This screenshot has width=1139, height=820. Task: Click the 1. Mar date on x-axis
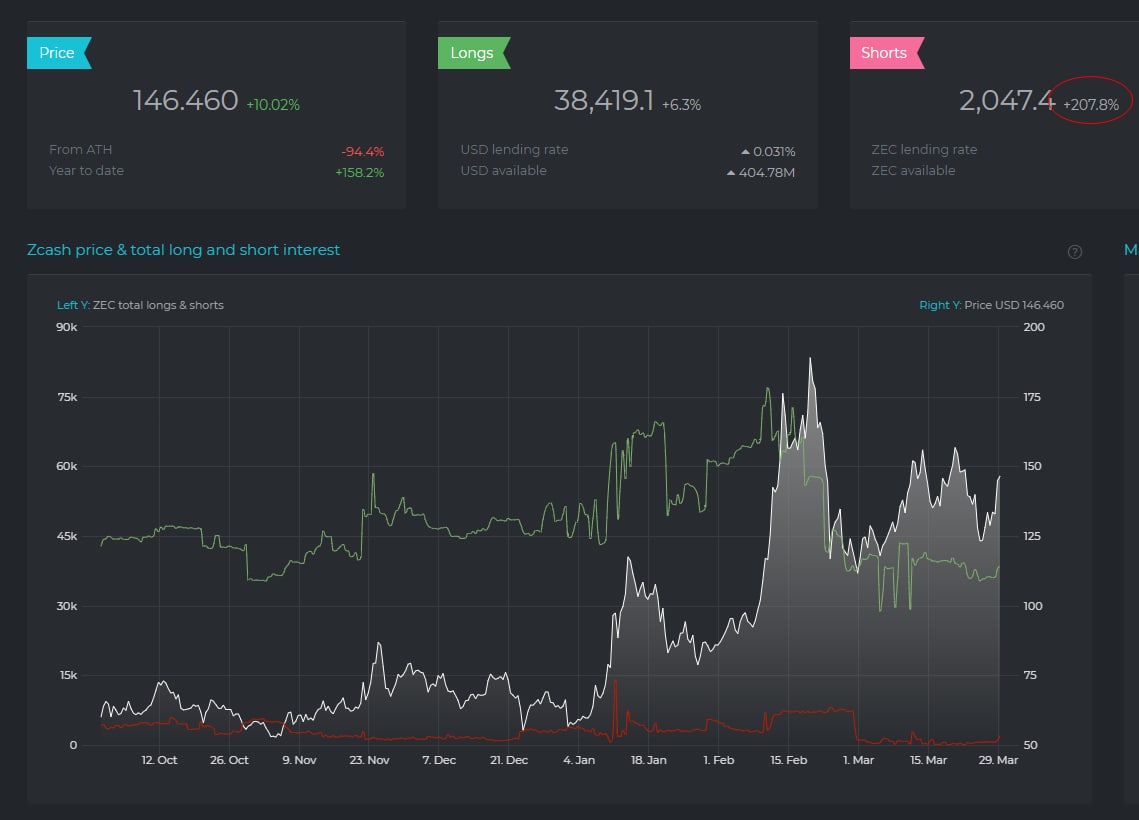(x=858, y=760)
